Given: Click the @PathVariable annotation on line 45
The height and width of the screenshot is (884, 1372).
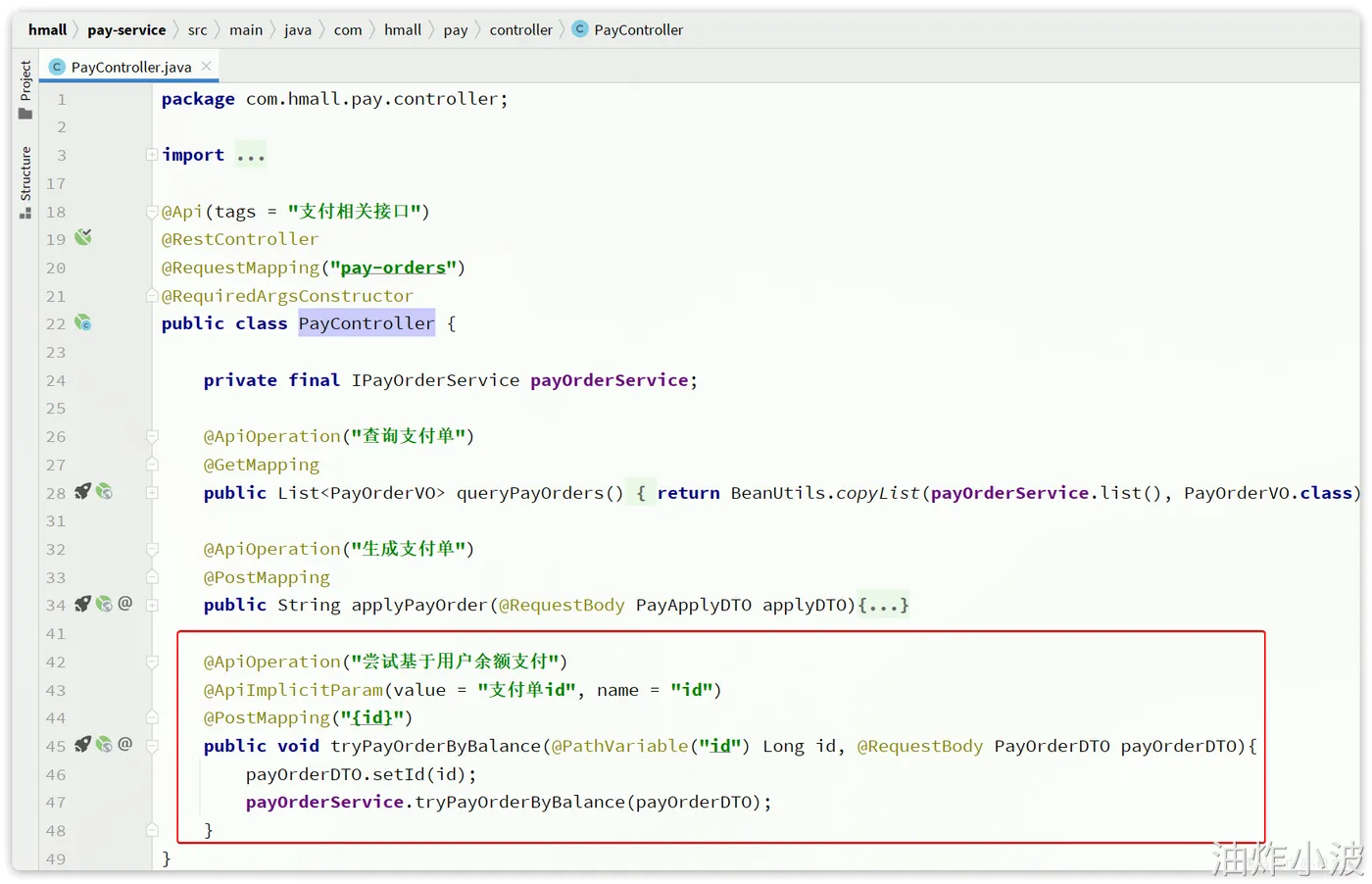Looking at the screenshot, I should pos(620,746).
